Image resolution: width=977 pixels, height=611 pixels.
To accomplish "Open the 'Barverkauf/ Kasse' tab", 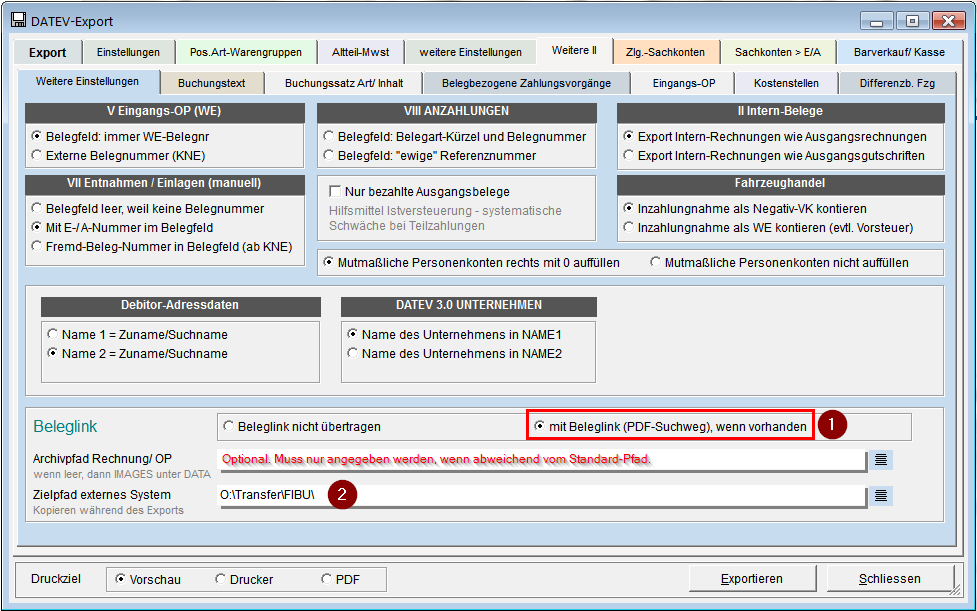I will [899, 52].
